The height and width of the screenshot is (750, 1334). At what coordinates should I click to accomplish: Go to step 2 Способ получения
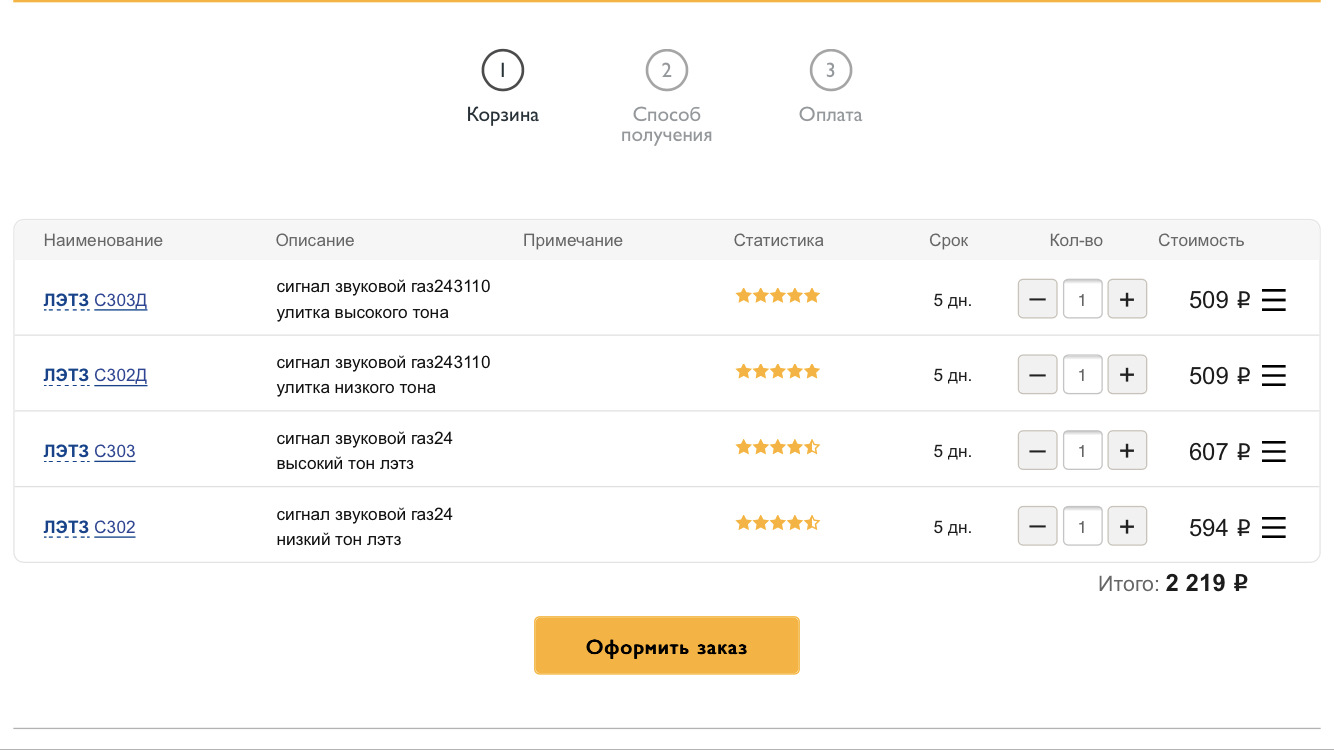click(666, 71)
